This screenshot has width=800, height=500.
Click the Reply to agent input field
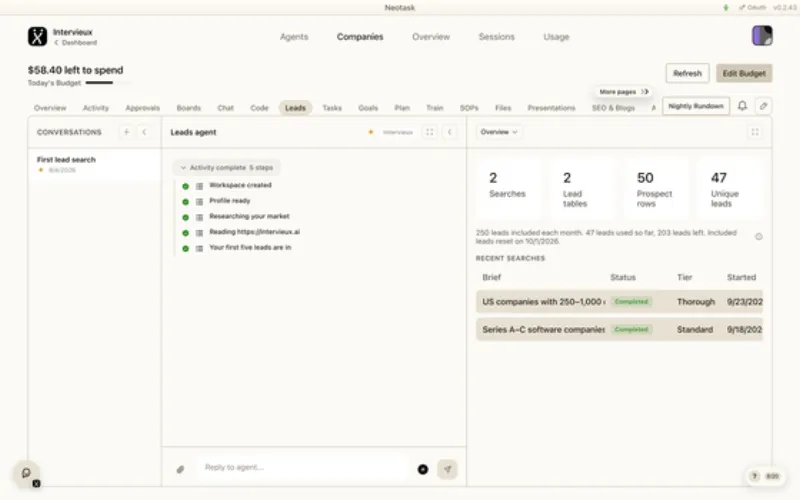tap(303, 467)
